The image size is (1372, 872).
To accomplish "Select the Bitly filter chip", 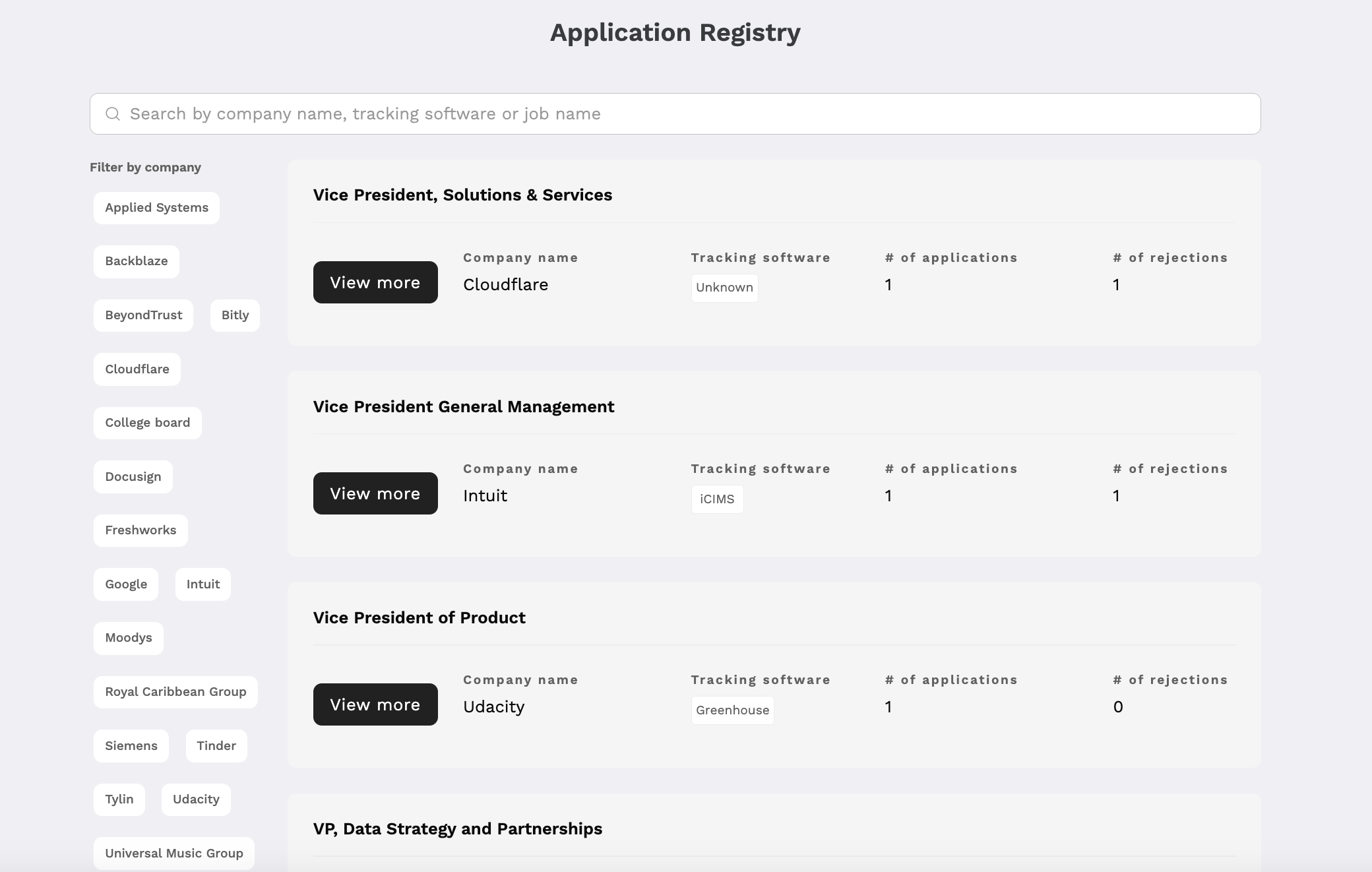I will point(235,315).
